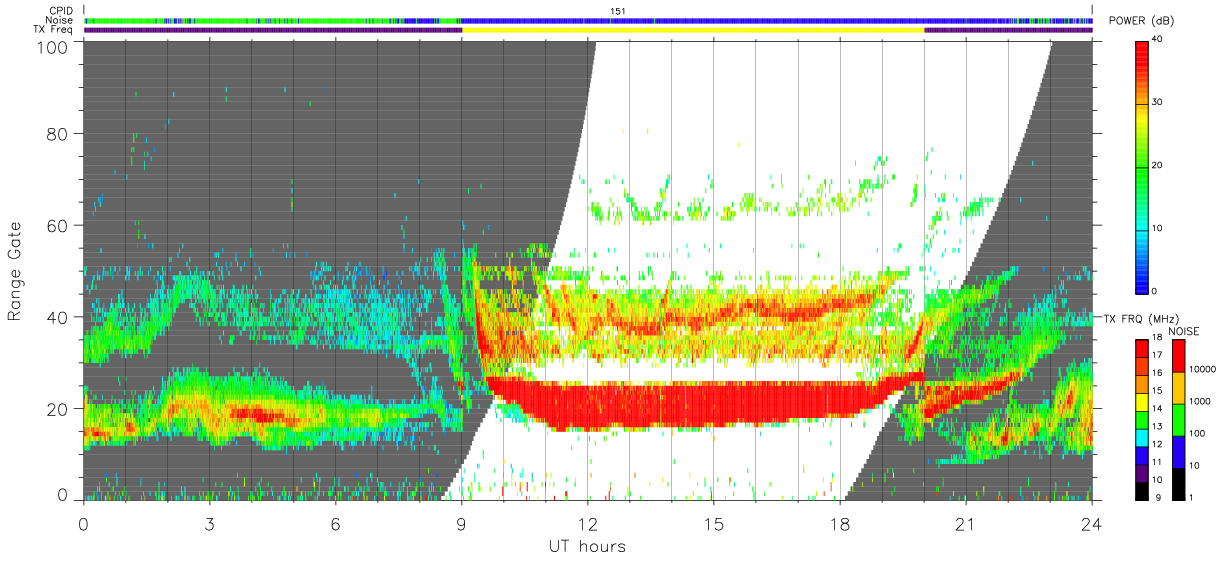Click the UT hours axis title

587,546
